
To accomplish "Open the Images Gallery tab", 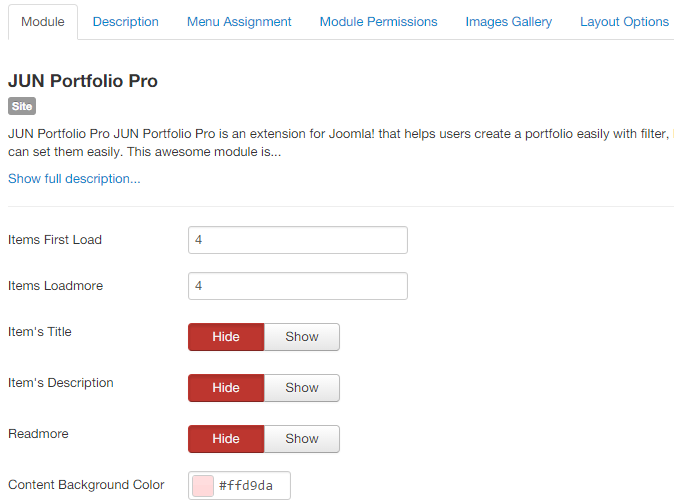I will point(509,22).
